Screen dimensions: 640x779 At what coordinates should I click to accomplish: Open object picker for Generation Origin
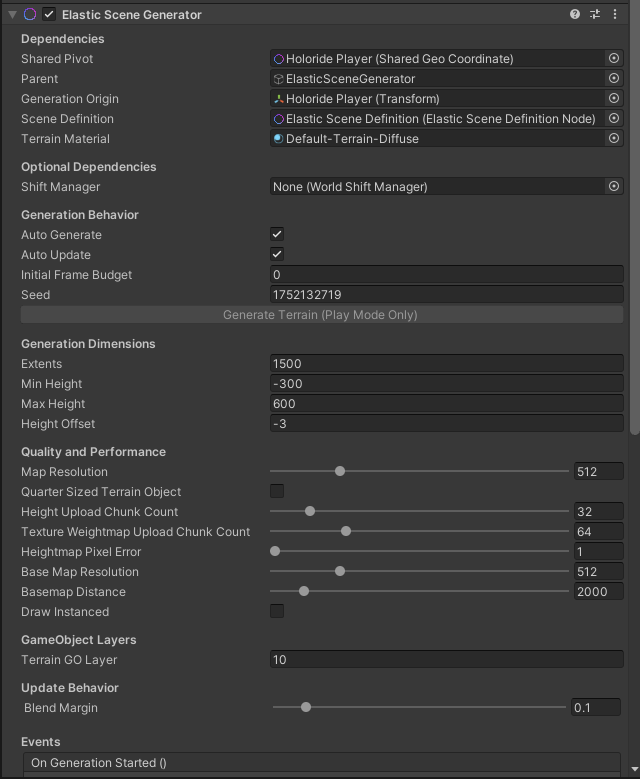click(x=614, y=99)
